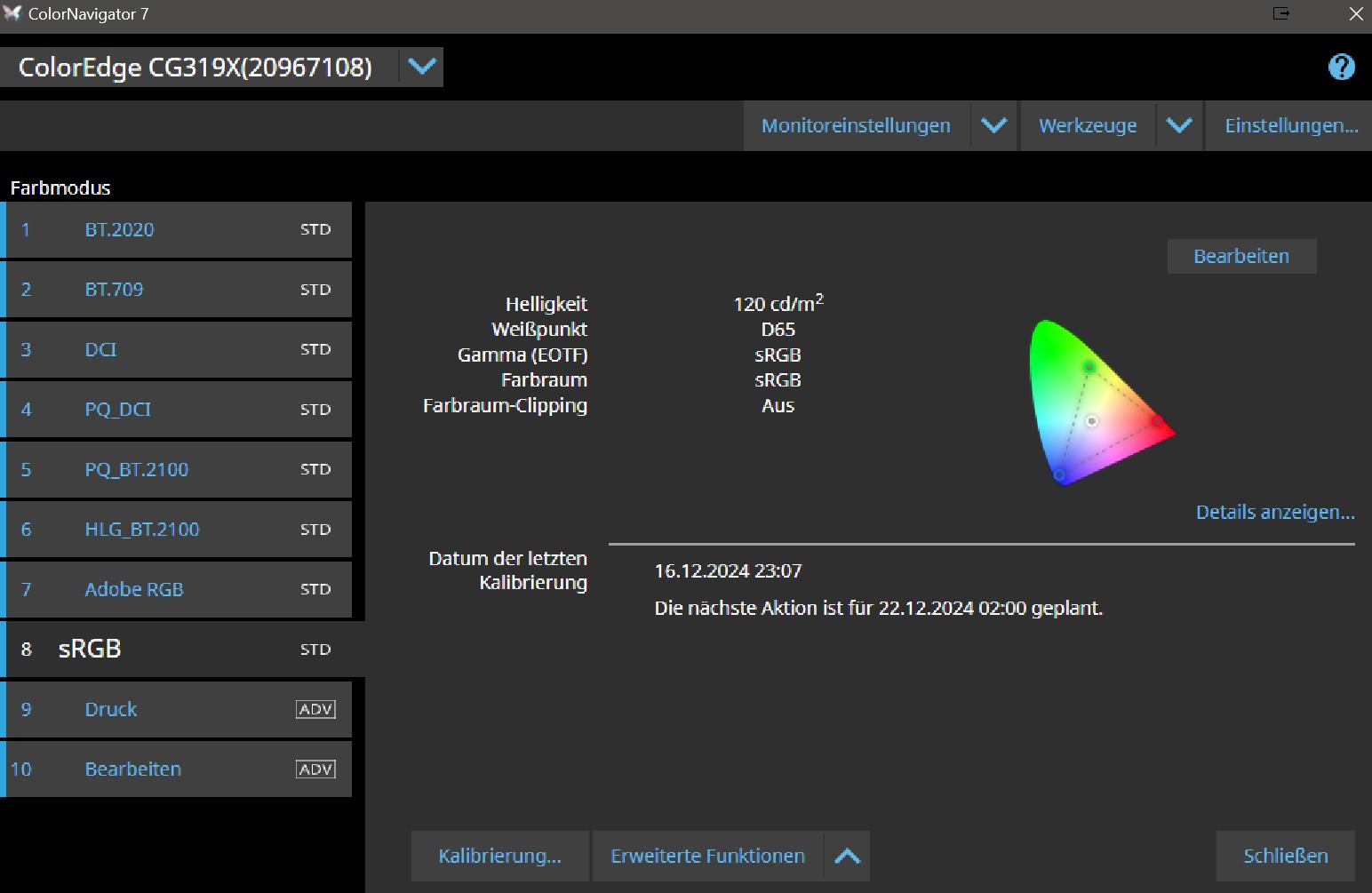Click the green primary point in gamut diagram
1372x893 pixels.
(x=1089, y=366)
